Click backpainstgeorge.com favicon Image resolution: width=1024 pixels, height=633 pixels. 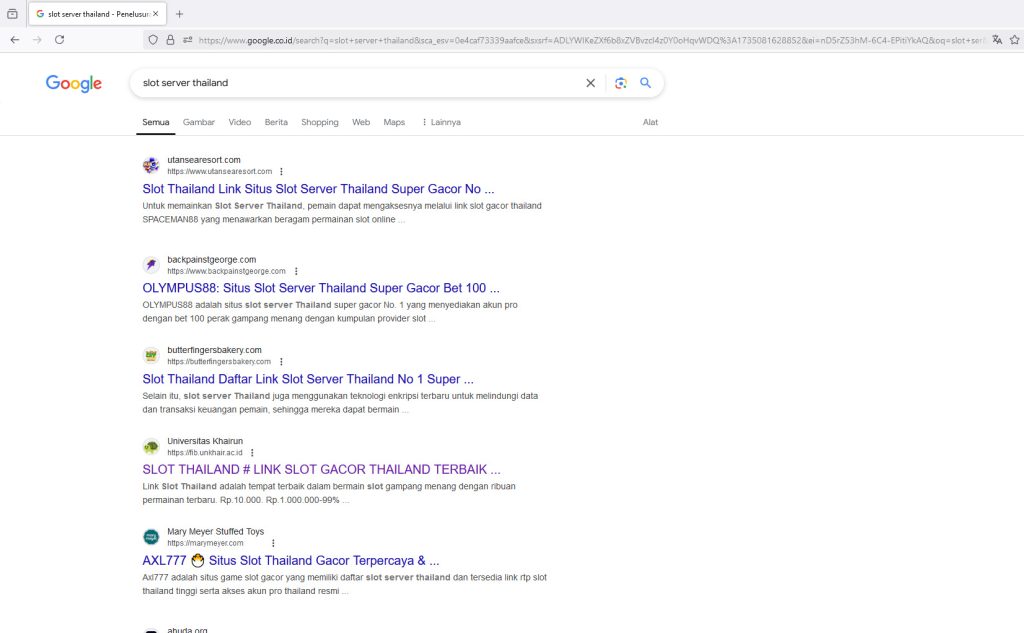click(x=151, y=265)
